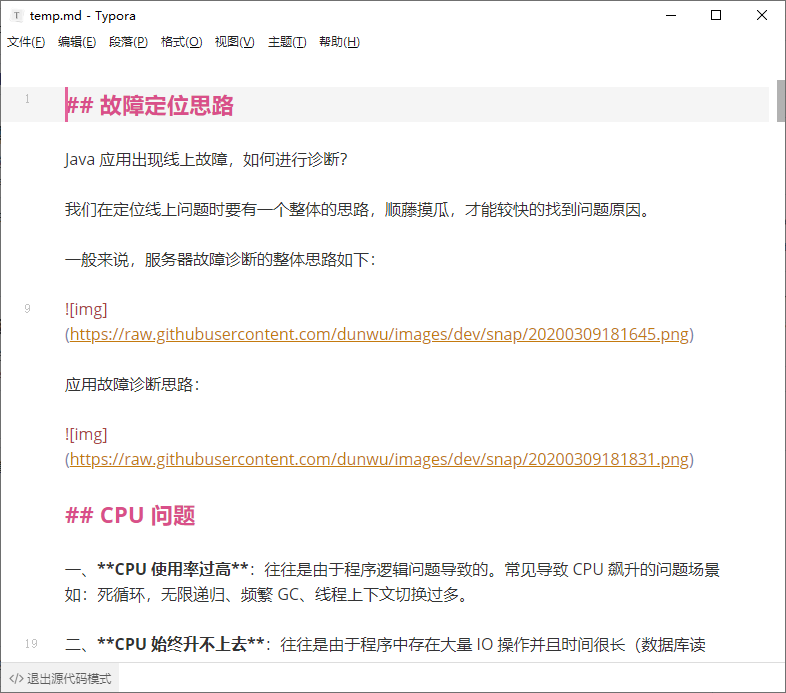The width and height of the screenshot is (786, 693).
Task: Open the 编辑(E) menu
Action: tap(77, 42)
